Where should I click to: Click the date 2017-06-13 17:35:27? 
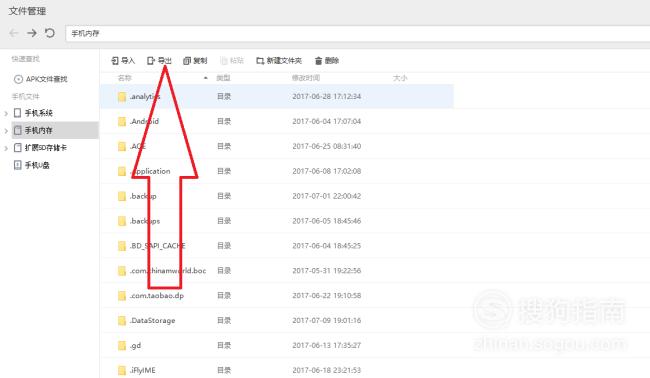click(x=327, y=345)
